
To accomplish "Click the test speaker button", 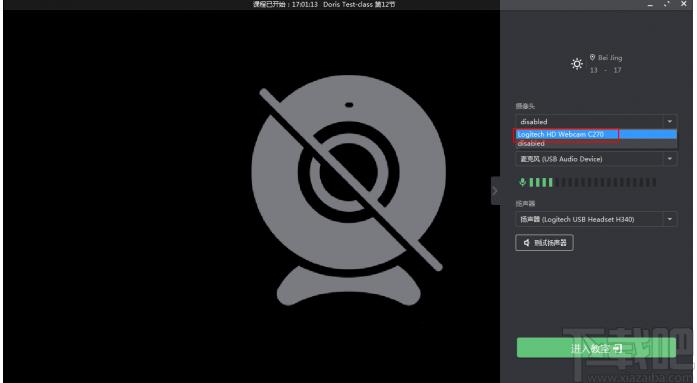I will tap(545, 243).
